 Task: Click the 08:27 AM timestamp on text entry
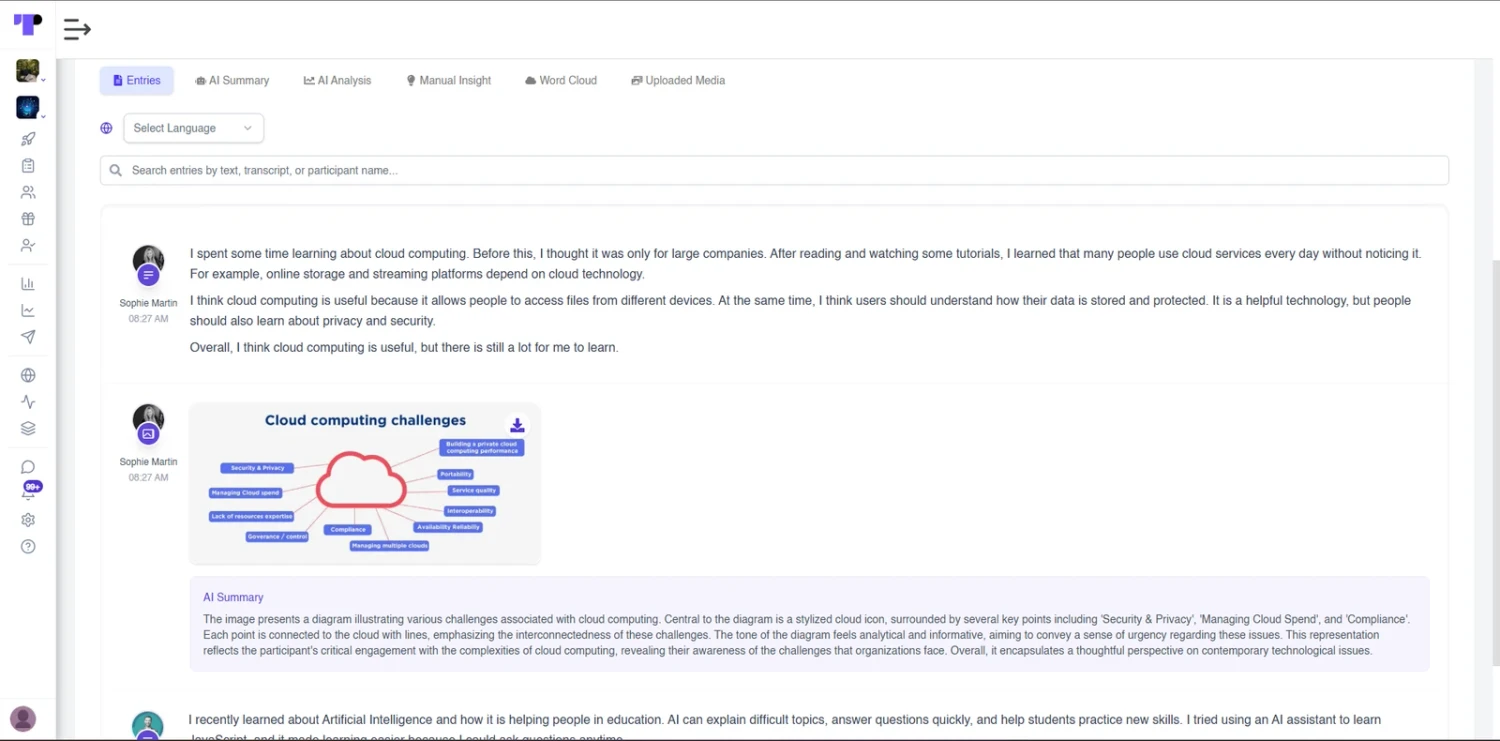(x=148, y=319)
